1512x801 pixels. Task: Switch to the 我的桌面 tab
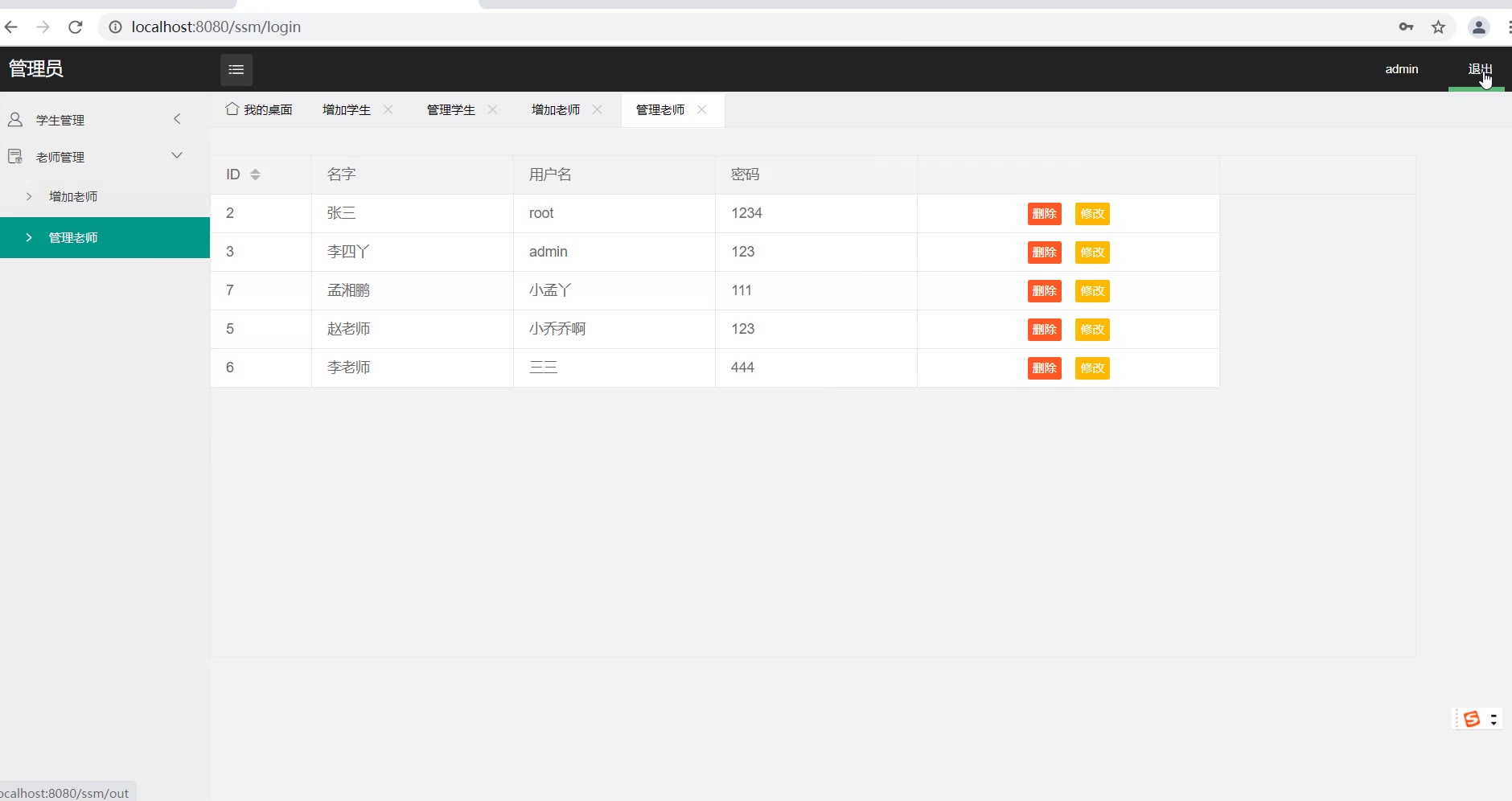(x=259, y=109)
